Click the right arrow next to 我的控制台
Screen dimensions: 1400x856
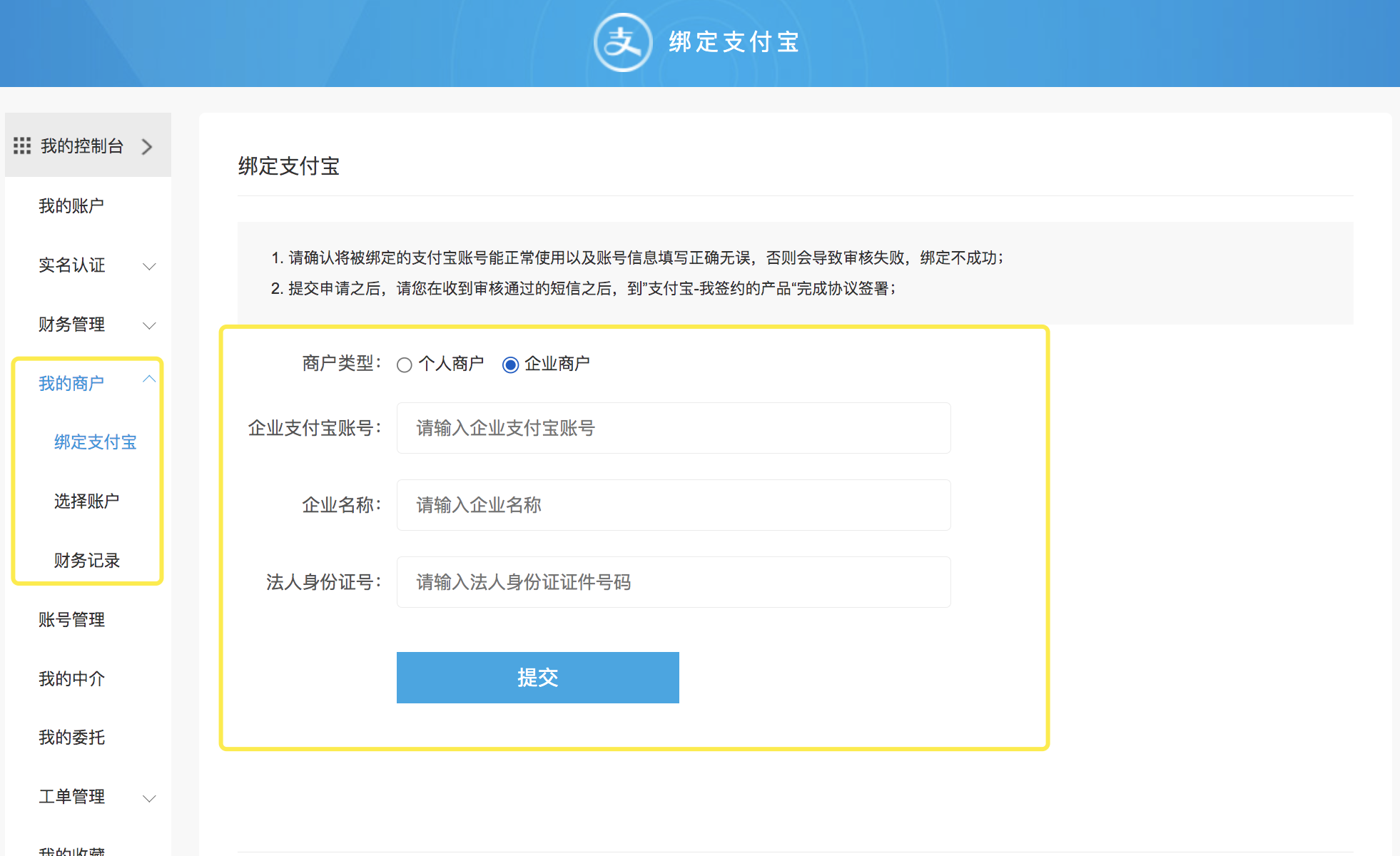pos(147,146)
